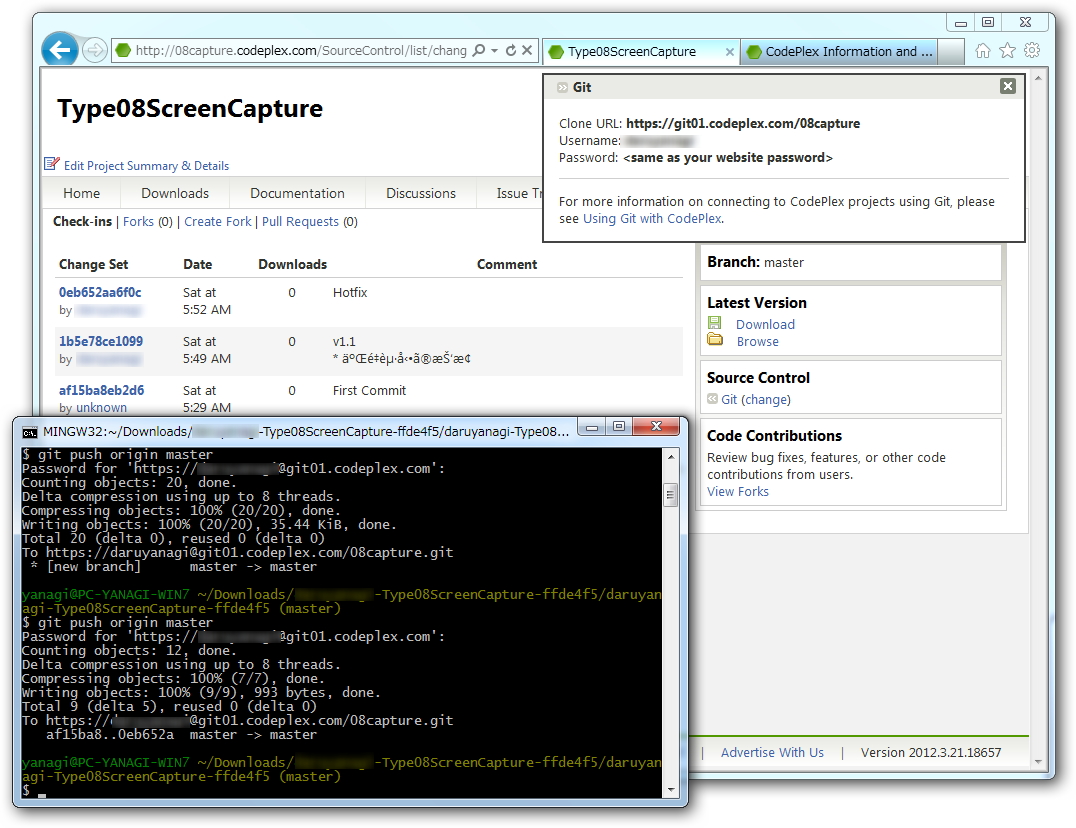
Task: Click the Favorites star icon
Action: (1009, 50)
